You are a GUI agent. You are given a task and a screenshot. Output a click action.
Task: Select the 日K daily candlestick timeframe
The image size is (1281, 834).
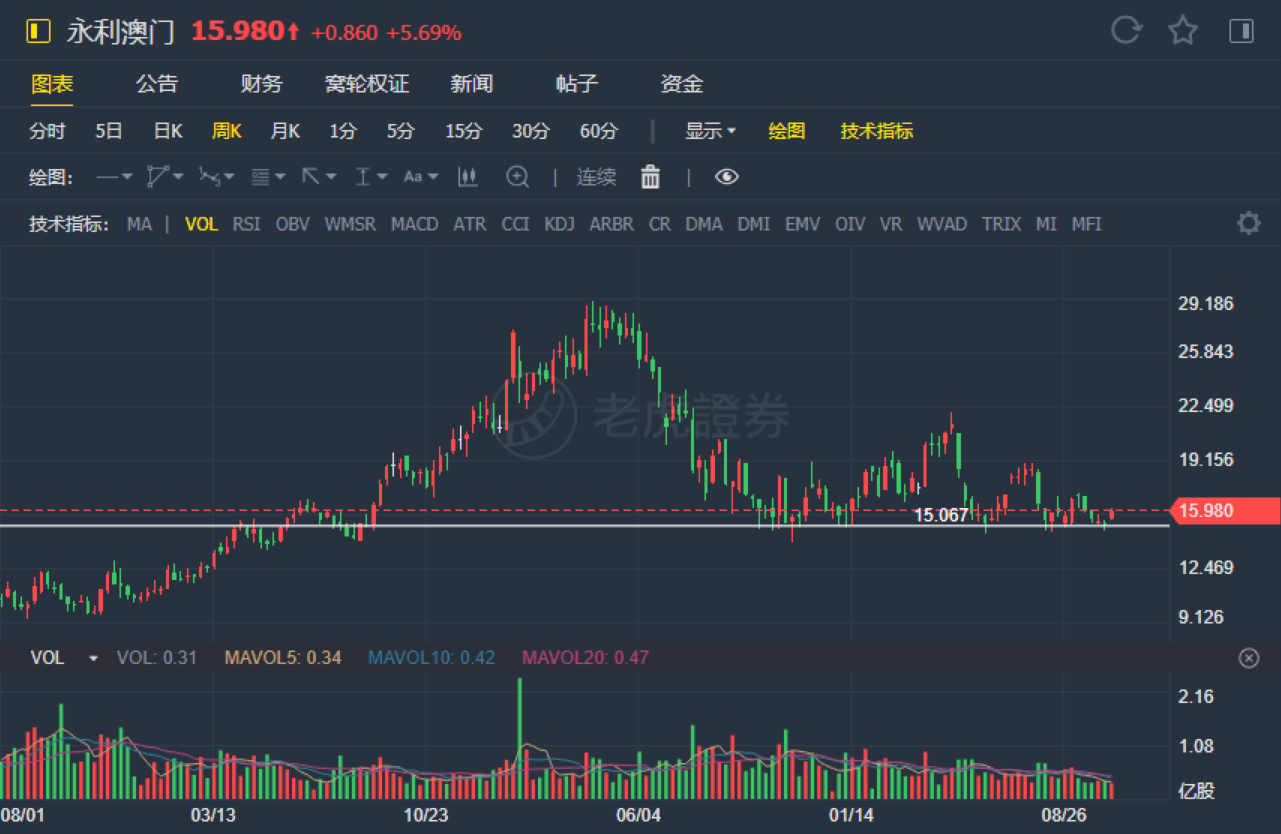168,131
